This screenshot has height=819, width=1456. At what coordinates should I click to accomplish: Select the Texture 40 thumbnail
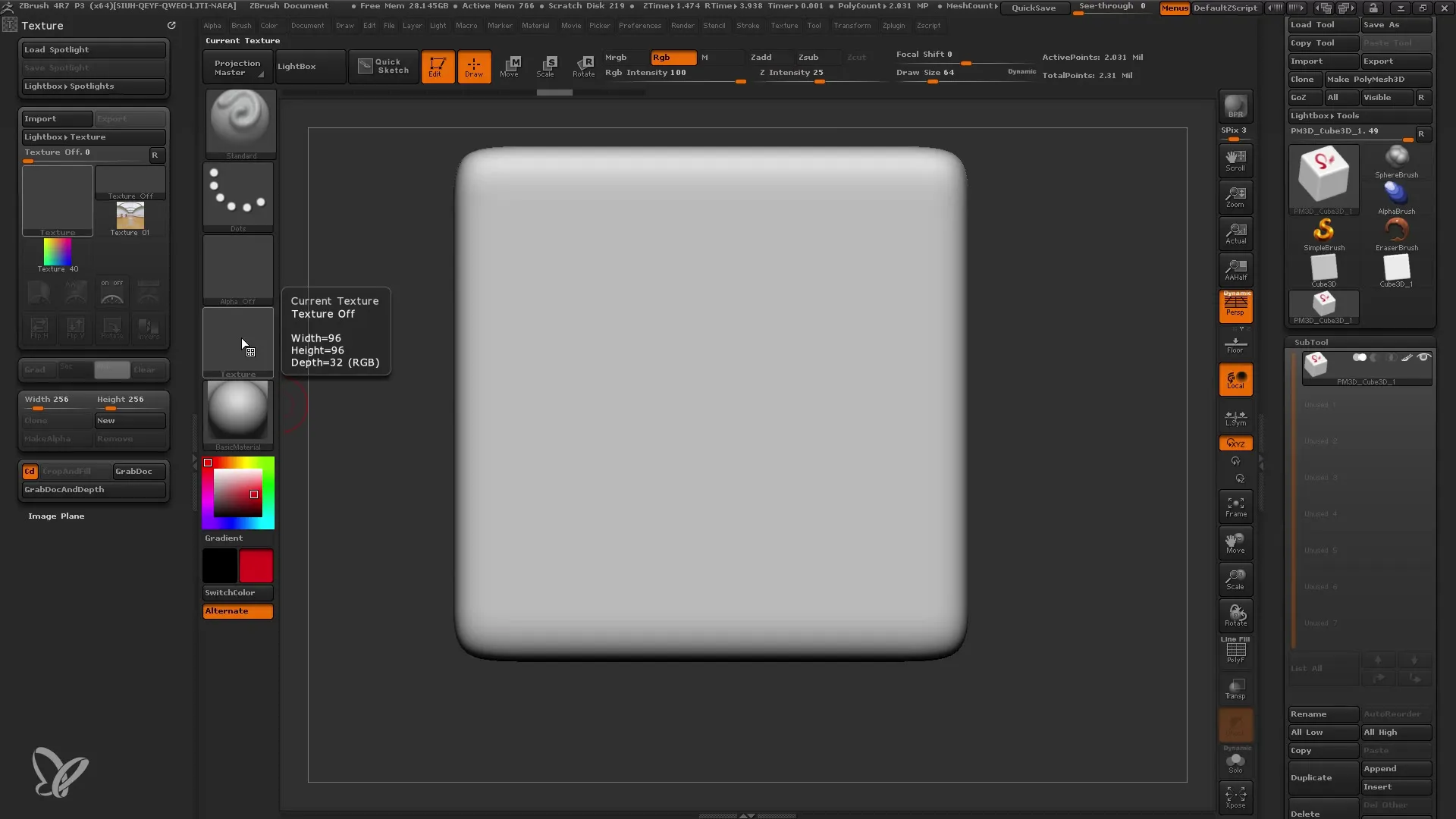coord(58,256)
